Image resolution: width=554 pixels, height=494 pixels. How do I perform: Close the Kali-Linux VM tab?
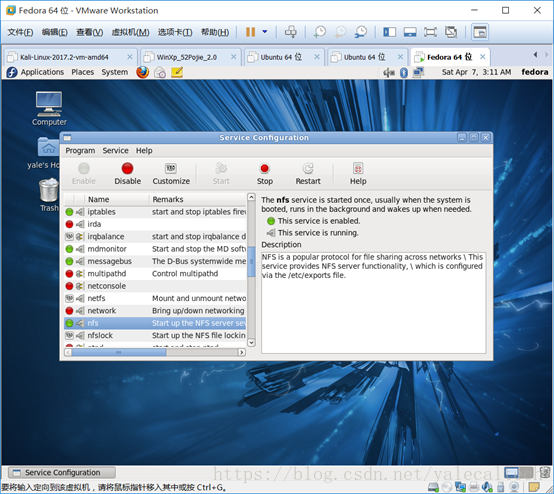click(130, 57)
